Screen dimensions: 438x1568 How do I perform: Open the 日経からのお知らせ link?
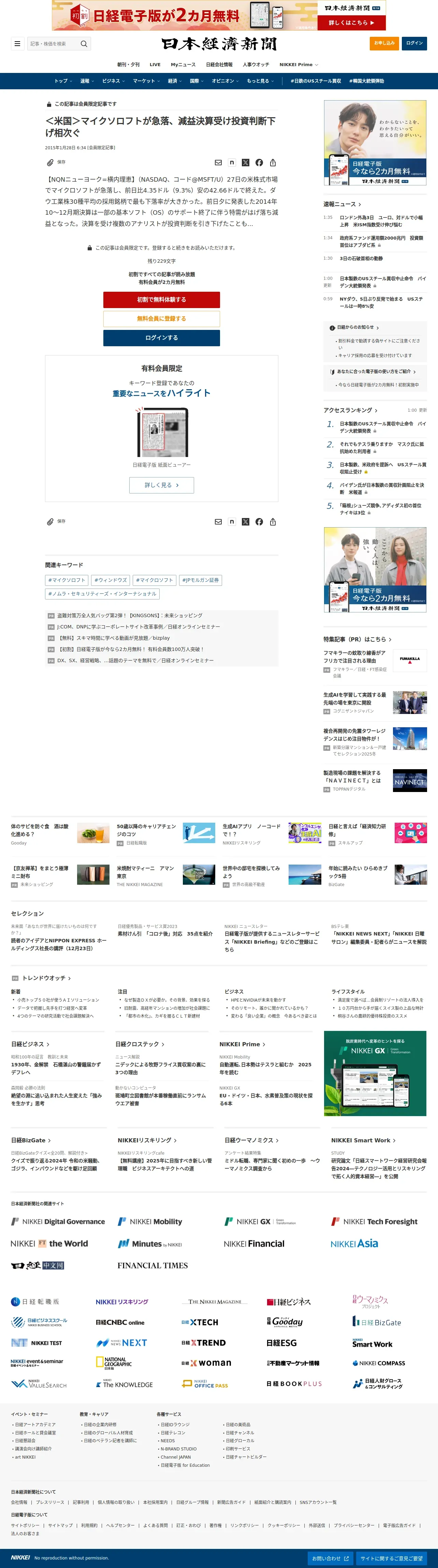click(354, 328)
